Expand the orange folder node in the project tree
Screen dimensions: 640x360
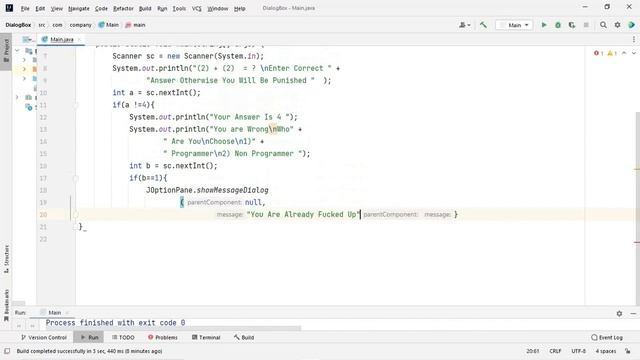pyautogui.click(x=24, y=69)
